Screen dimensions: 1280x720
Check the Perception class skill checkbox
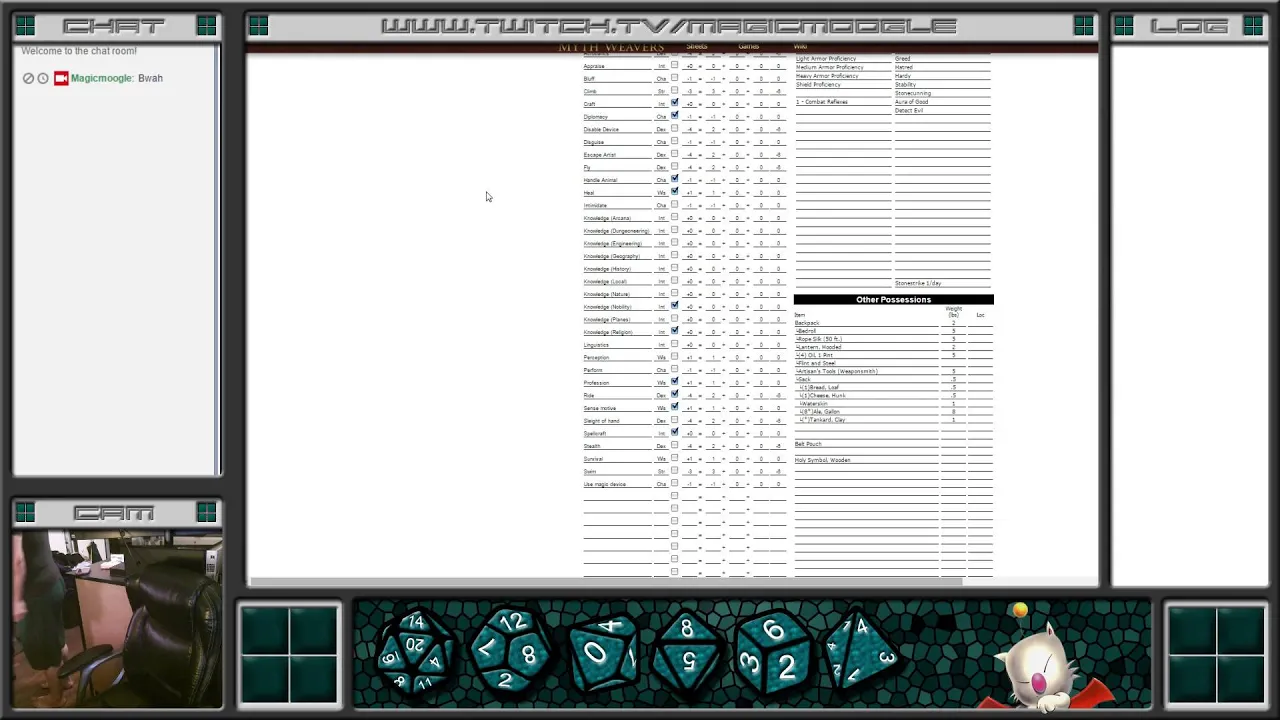click(x=674, y=356)
